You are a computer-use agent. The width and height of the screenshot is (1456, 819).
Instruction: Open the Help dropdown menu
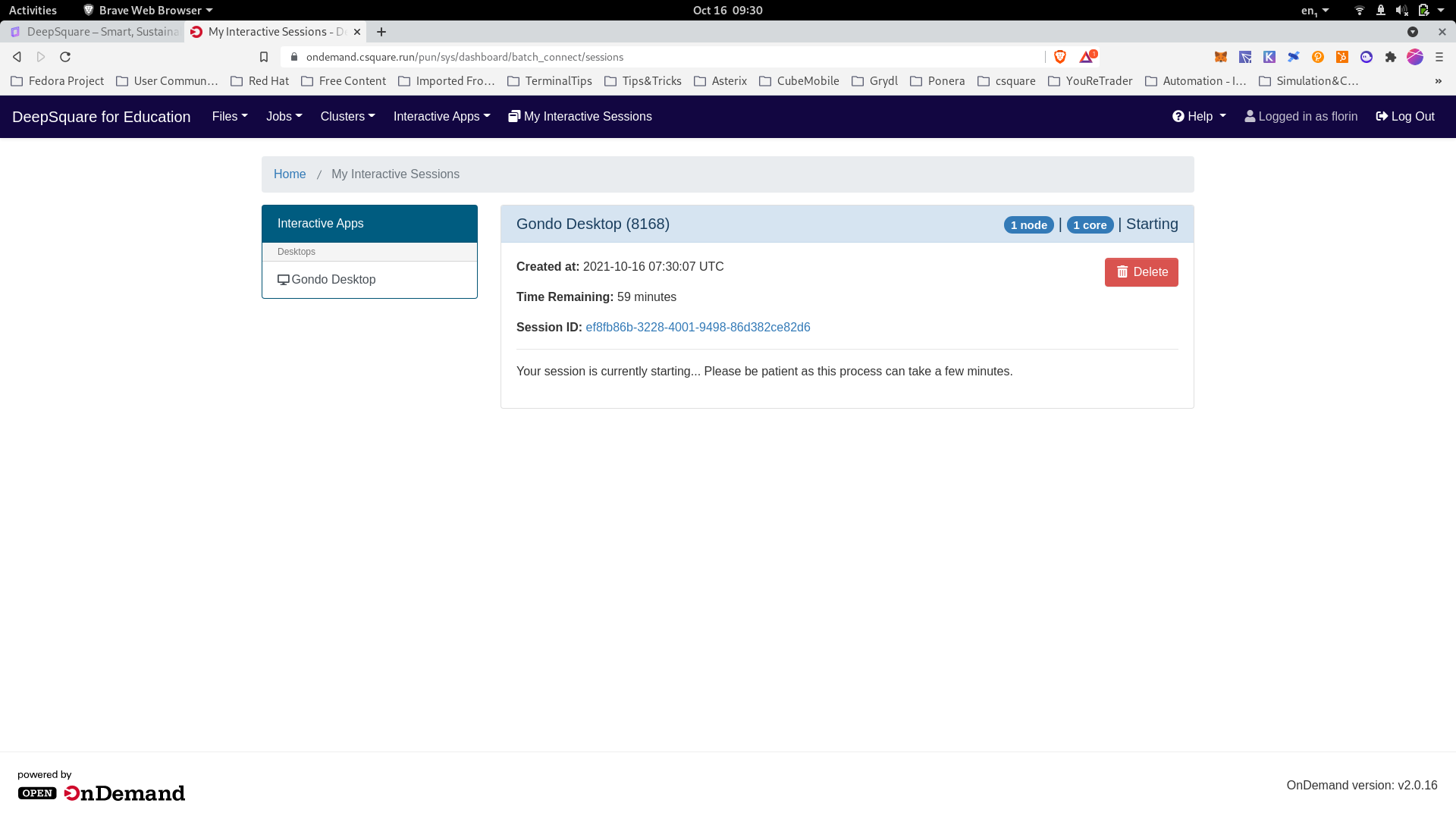(1199, 117)
